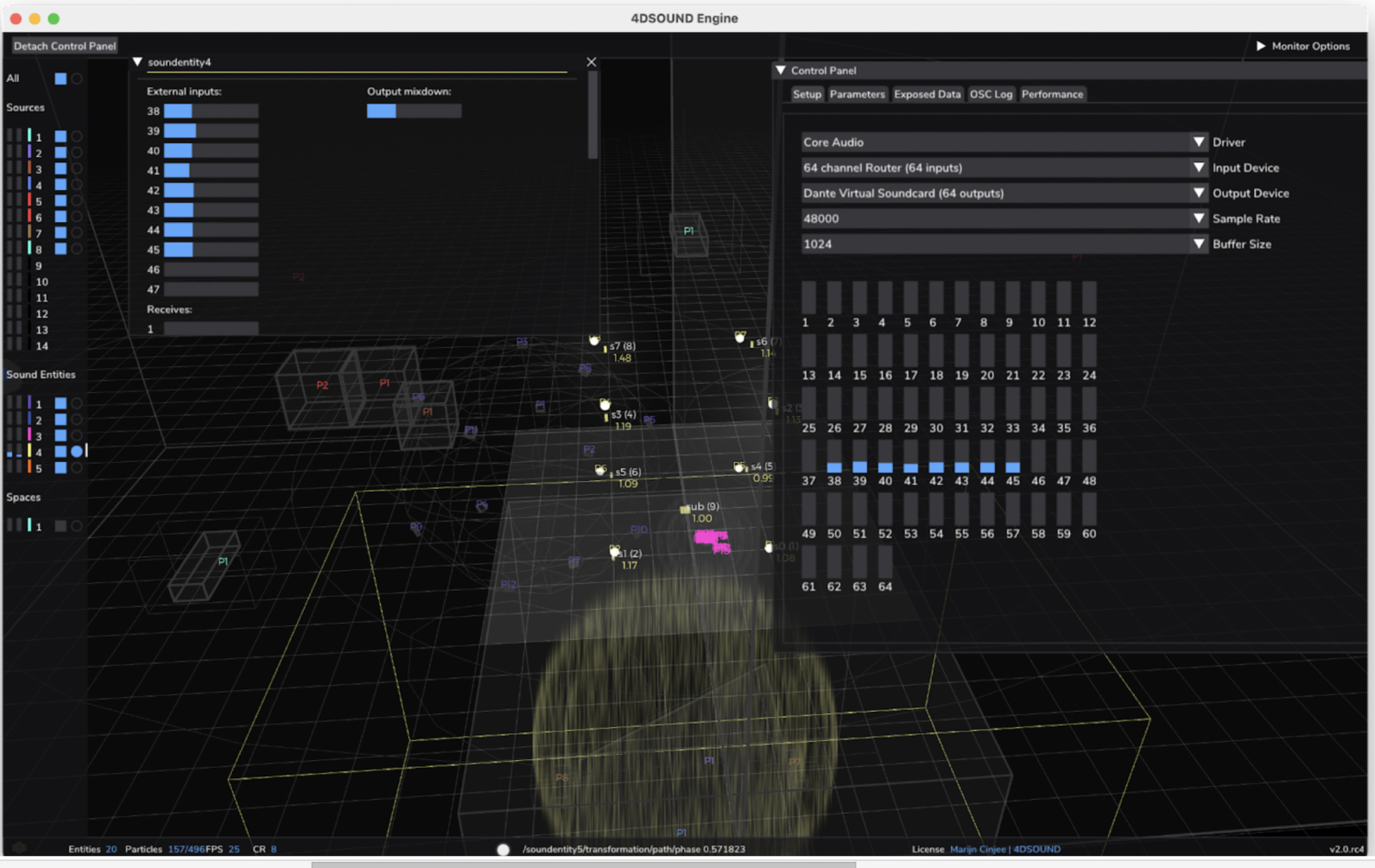Select the s5 (6) speaker marker
The width and height of the screenshot is (1375, 868).
[601, 470]
